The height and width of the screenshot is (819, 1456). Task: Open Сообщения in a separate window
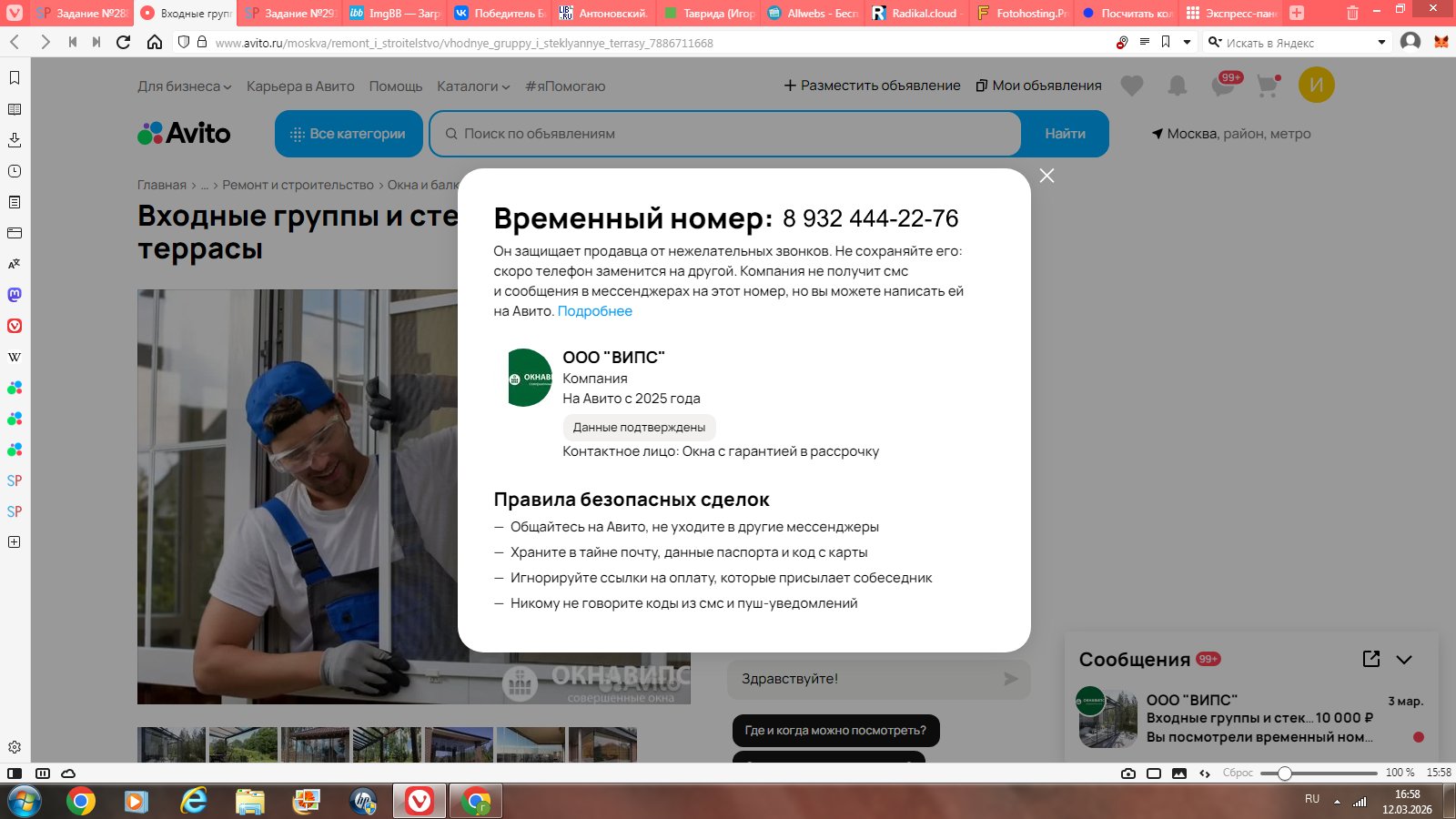coord(1371,659)
